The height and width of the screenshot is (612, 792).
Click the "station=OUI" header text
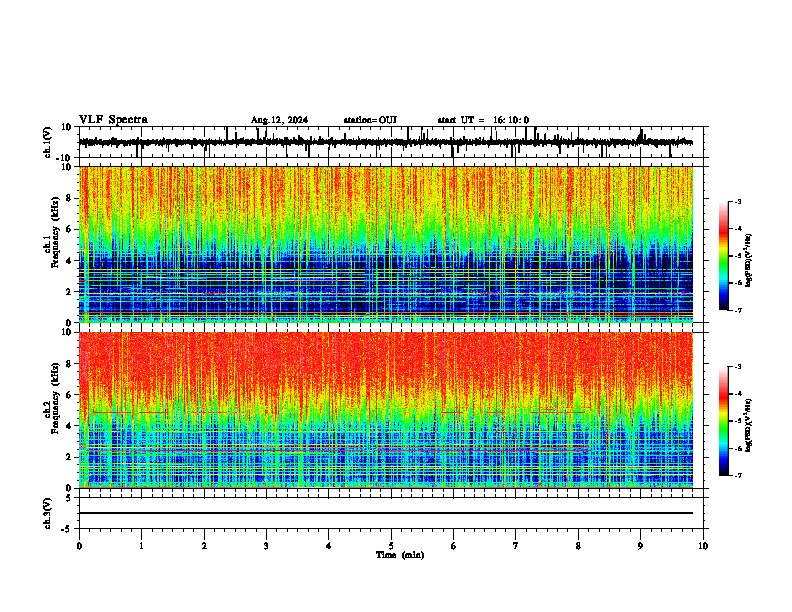point(370,120)
